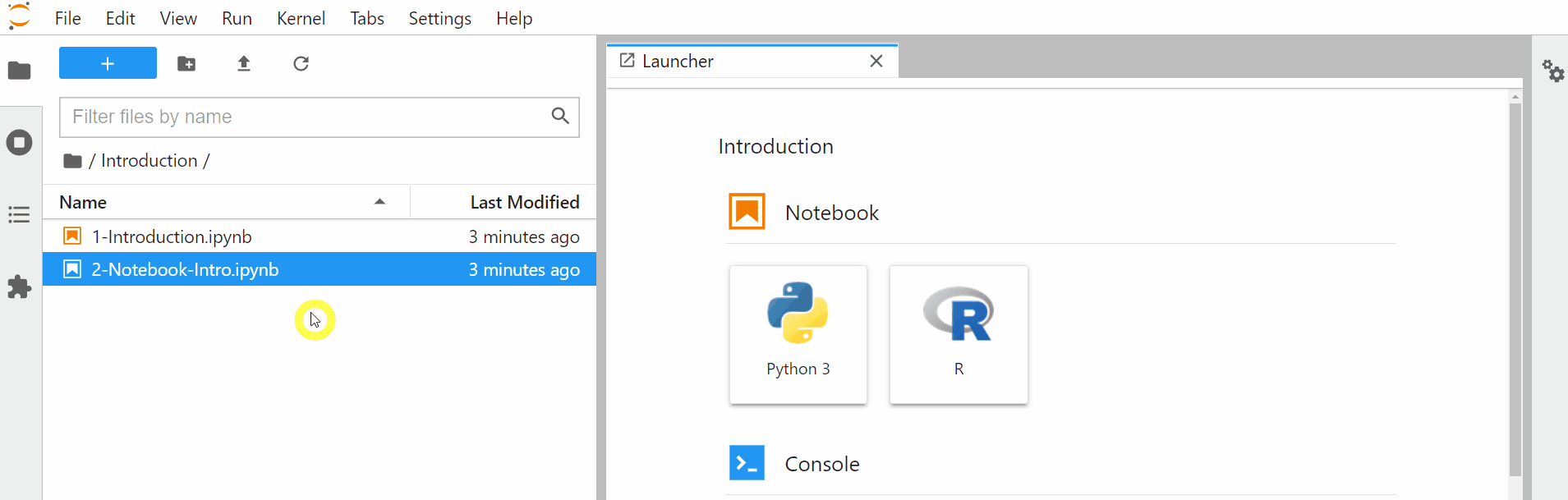
Task: Launch an R notebook
Action: (959, 334)
